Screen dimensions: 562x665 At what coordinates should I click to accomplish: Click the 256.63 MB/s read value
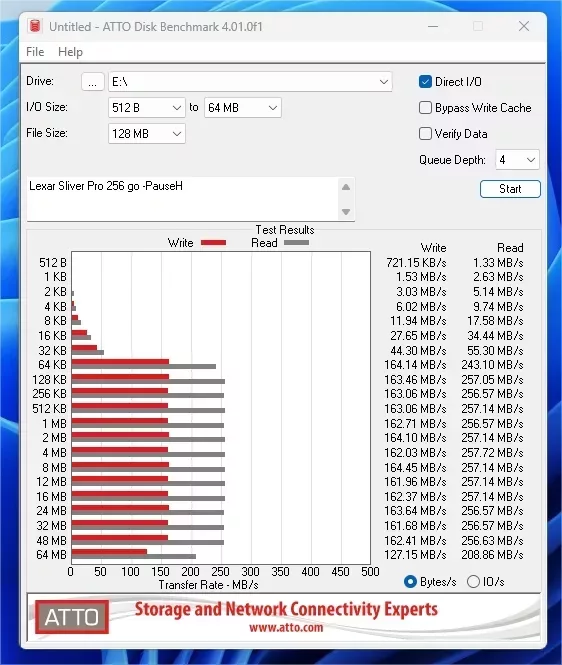(x=492, y=540)
